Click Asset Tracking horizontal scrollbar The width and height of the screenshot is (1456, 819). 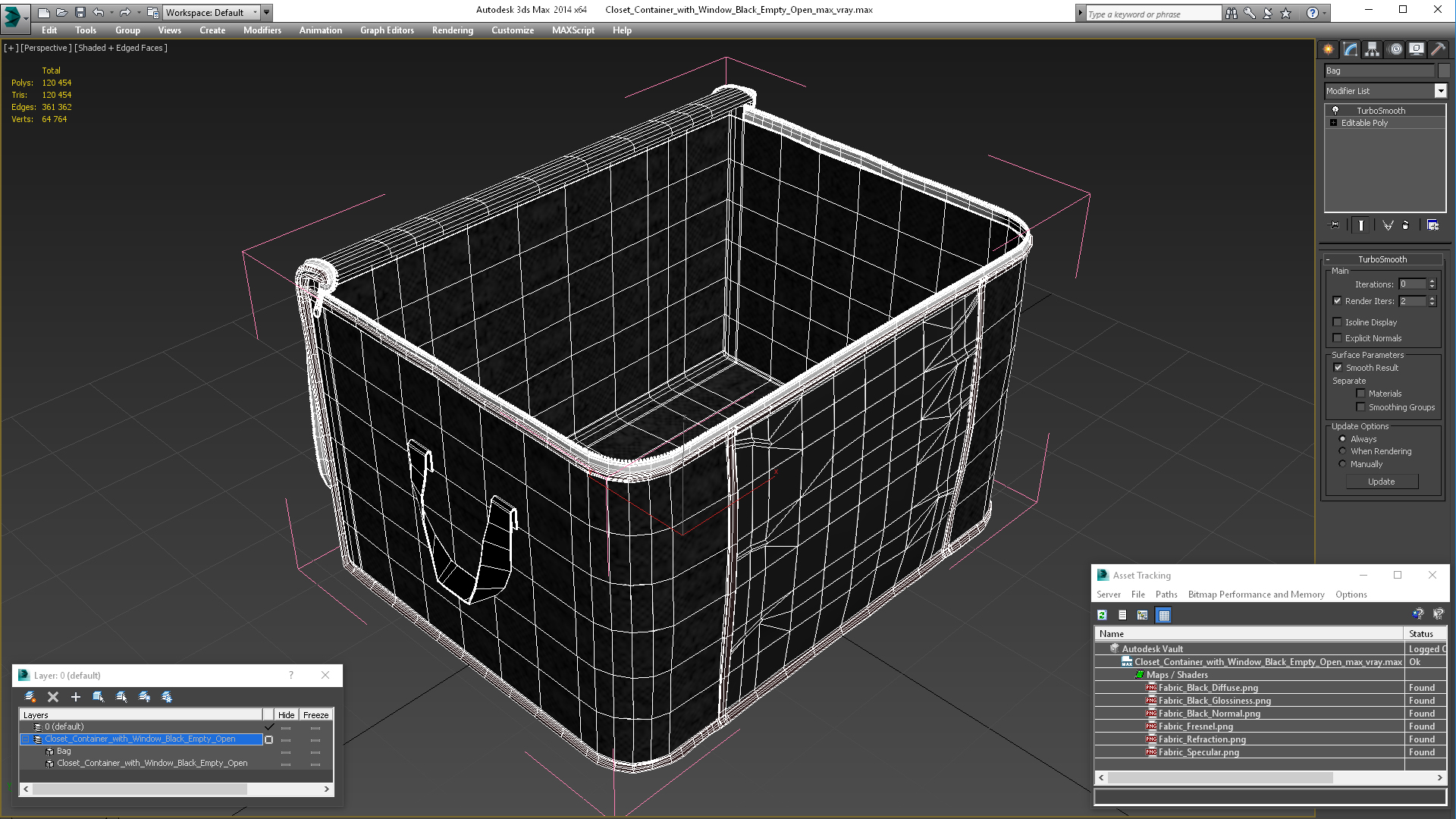pyautogui.click(x=1270, y=778)
